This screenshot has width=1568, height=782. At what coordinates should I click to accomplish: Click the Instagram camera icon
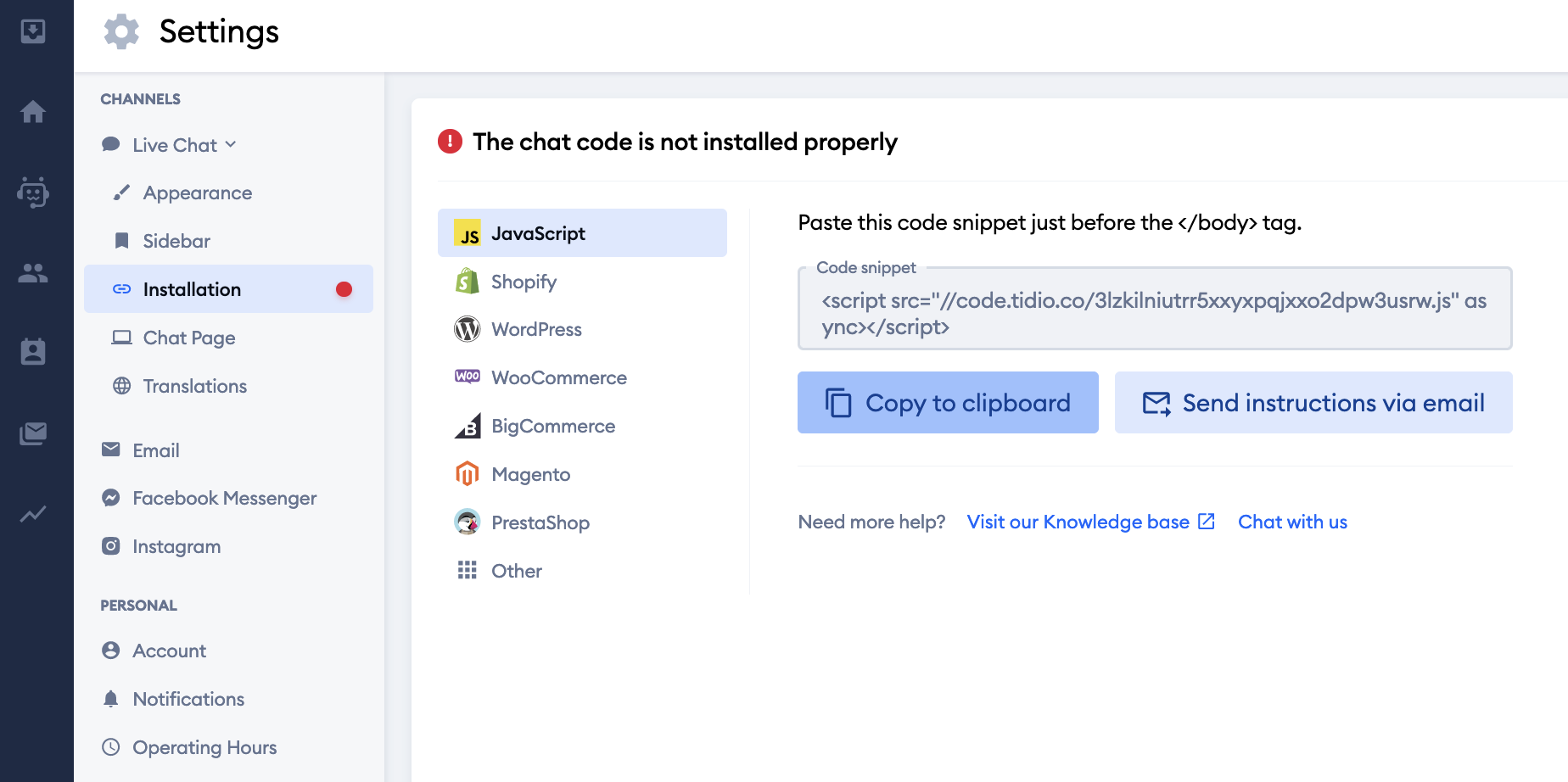click(110, 546)
